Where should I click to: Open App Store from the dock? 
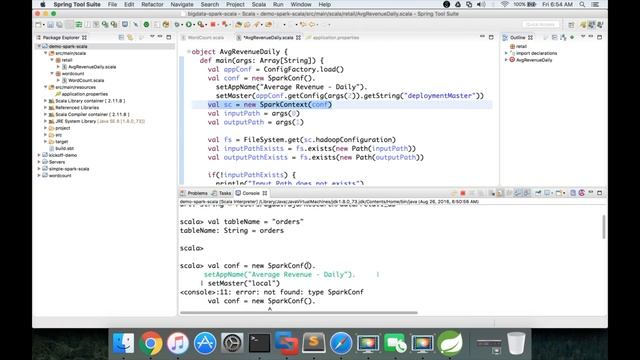click(x=205, y=343)
